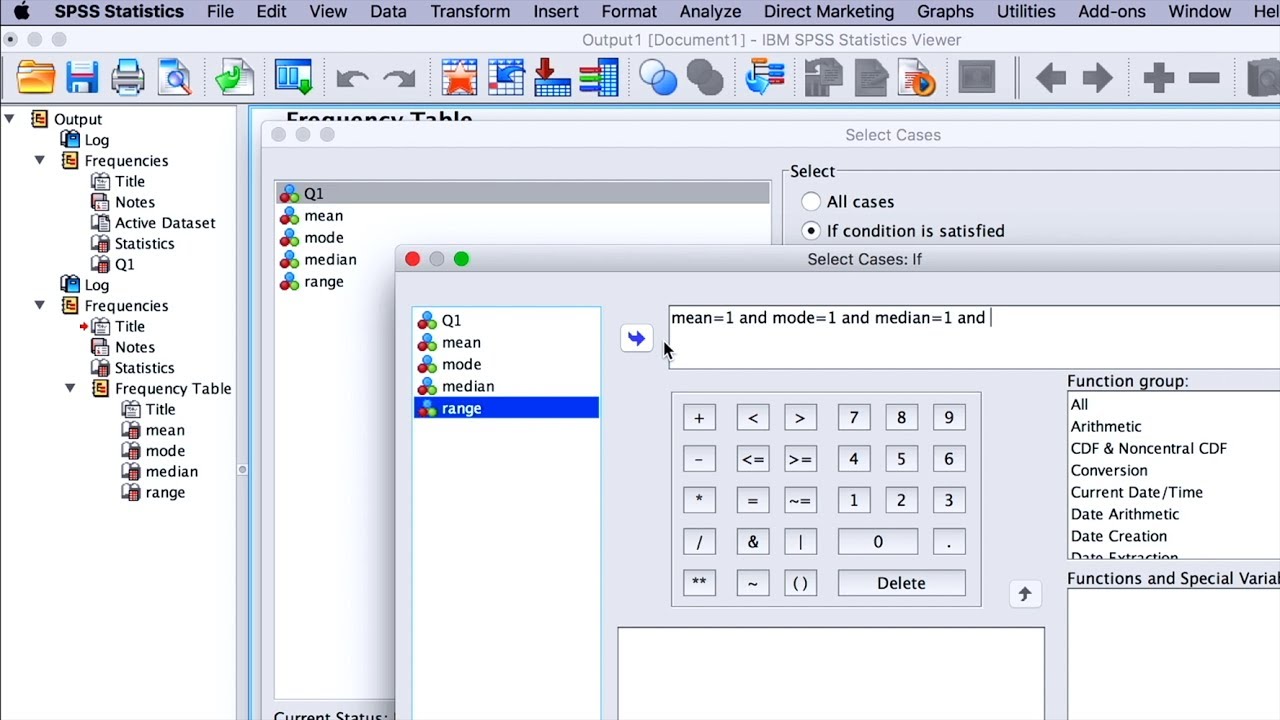Open the Utilities menu
1280x720 pixels.
[x=1026, y=12]
